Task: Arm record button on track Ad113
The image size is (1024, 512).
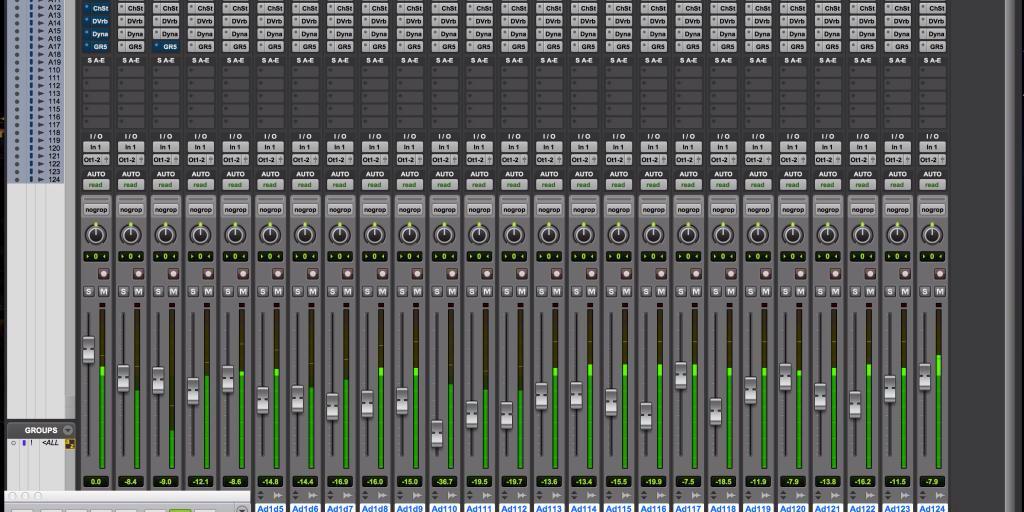Action: (x=556, y=274)
